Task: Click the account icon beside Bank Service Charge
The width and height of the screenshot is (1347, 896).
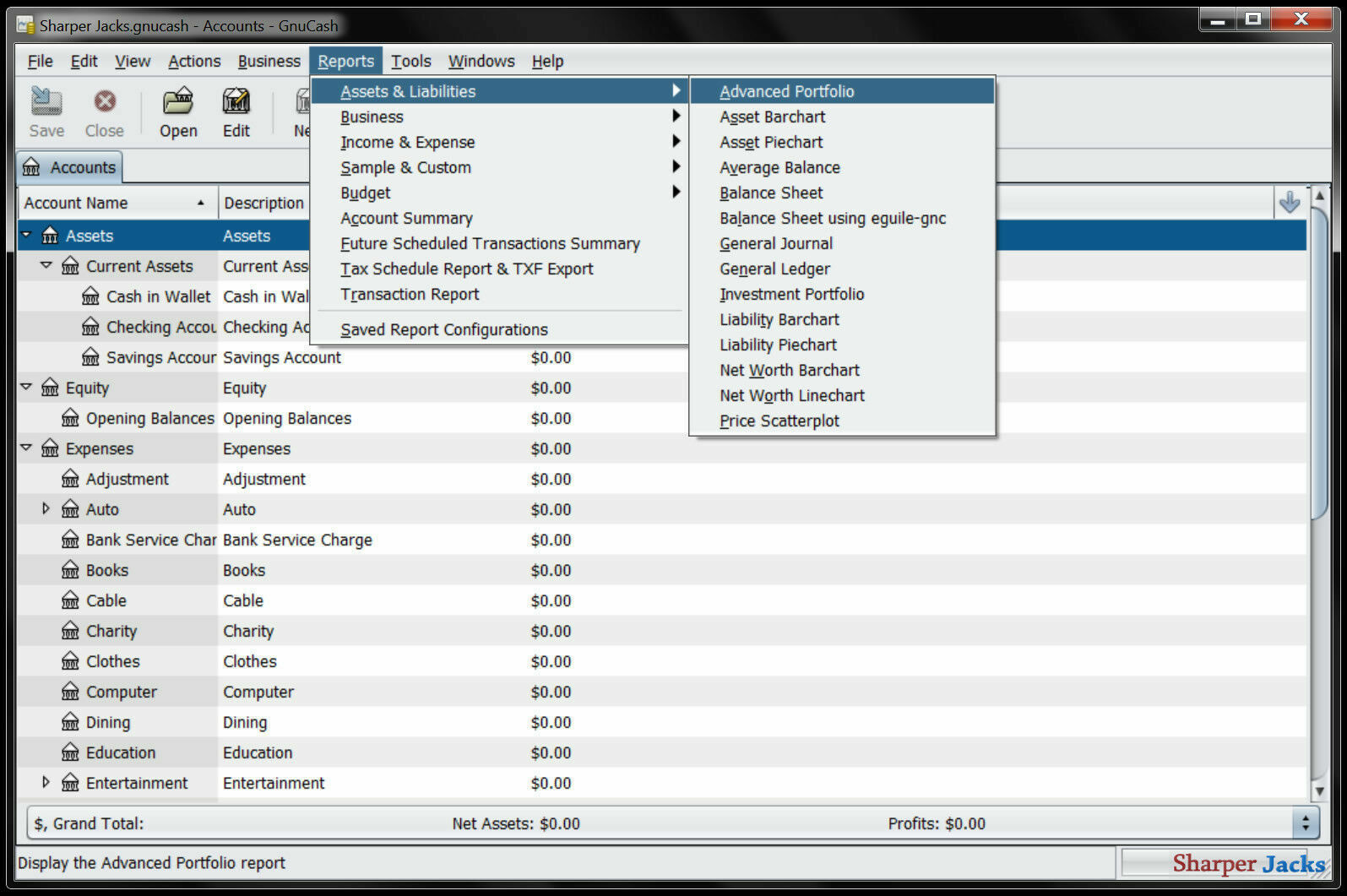Action: click(70, 540)
